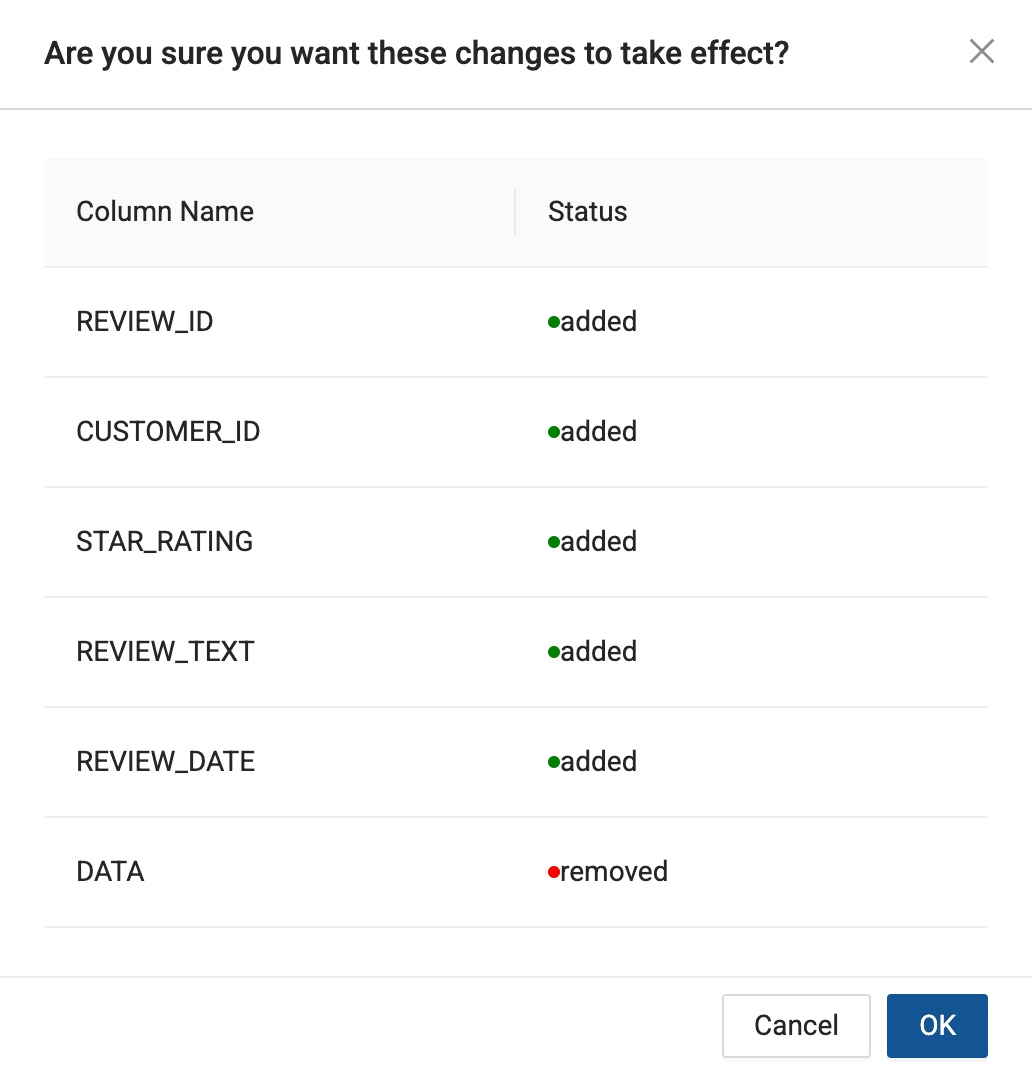Select the CUSTOMER_ID column row
The image size is (1032, 1068).
(x=516, y=432)
